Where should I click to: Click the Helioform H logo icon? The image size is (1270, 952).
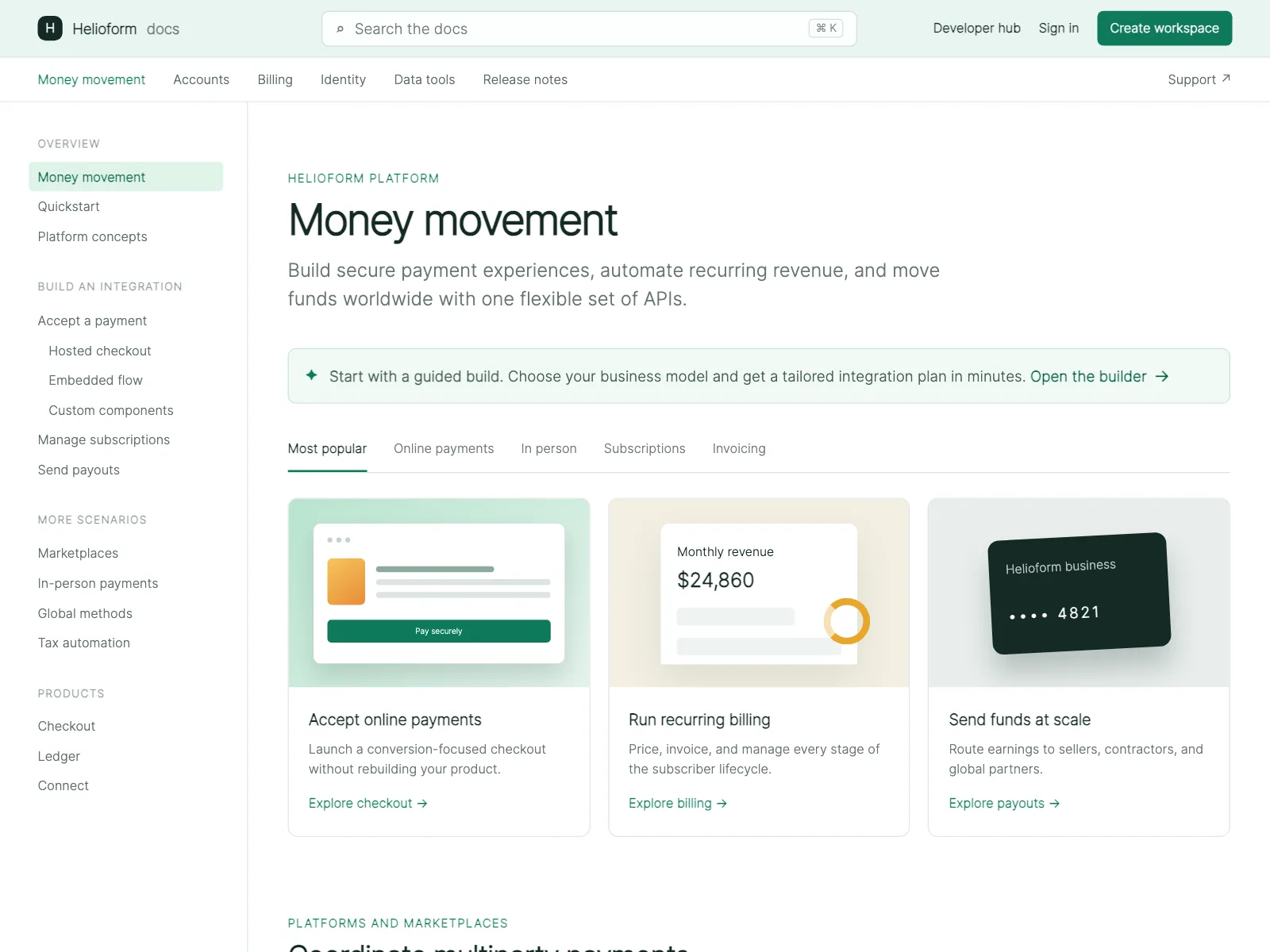[x=50, y=29]
